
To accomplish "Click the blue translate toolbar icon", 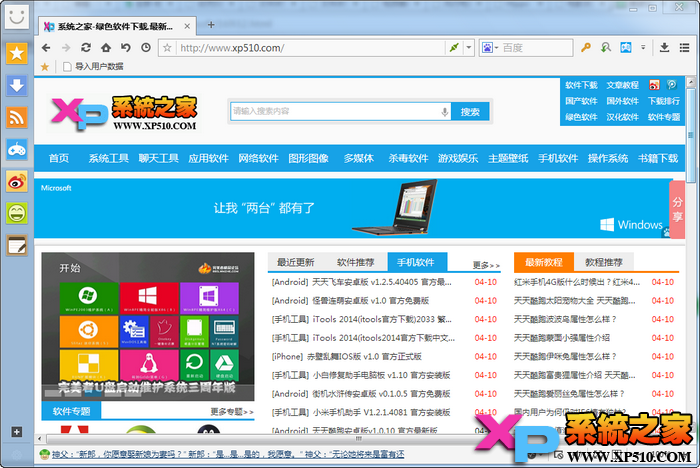I will pyautogui.click(x=626, y=47).
